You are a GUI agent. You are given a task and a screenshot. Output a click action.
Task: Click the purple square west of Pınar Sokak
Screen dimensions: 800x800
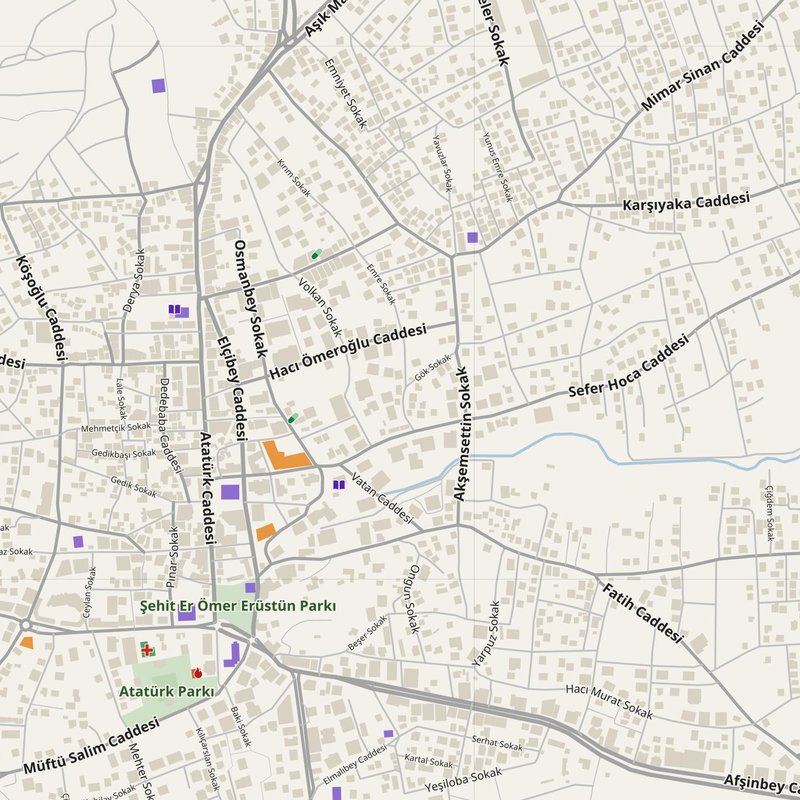(x=78, y=542)
